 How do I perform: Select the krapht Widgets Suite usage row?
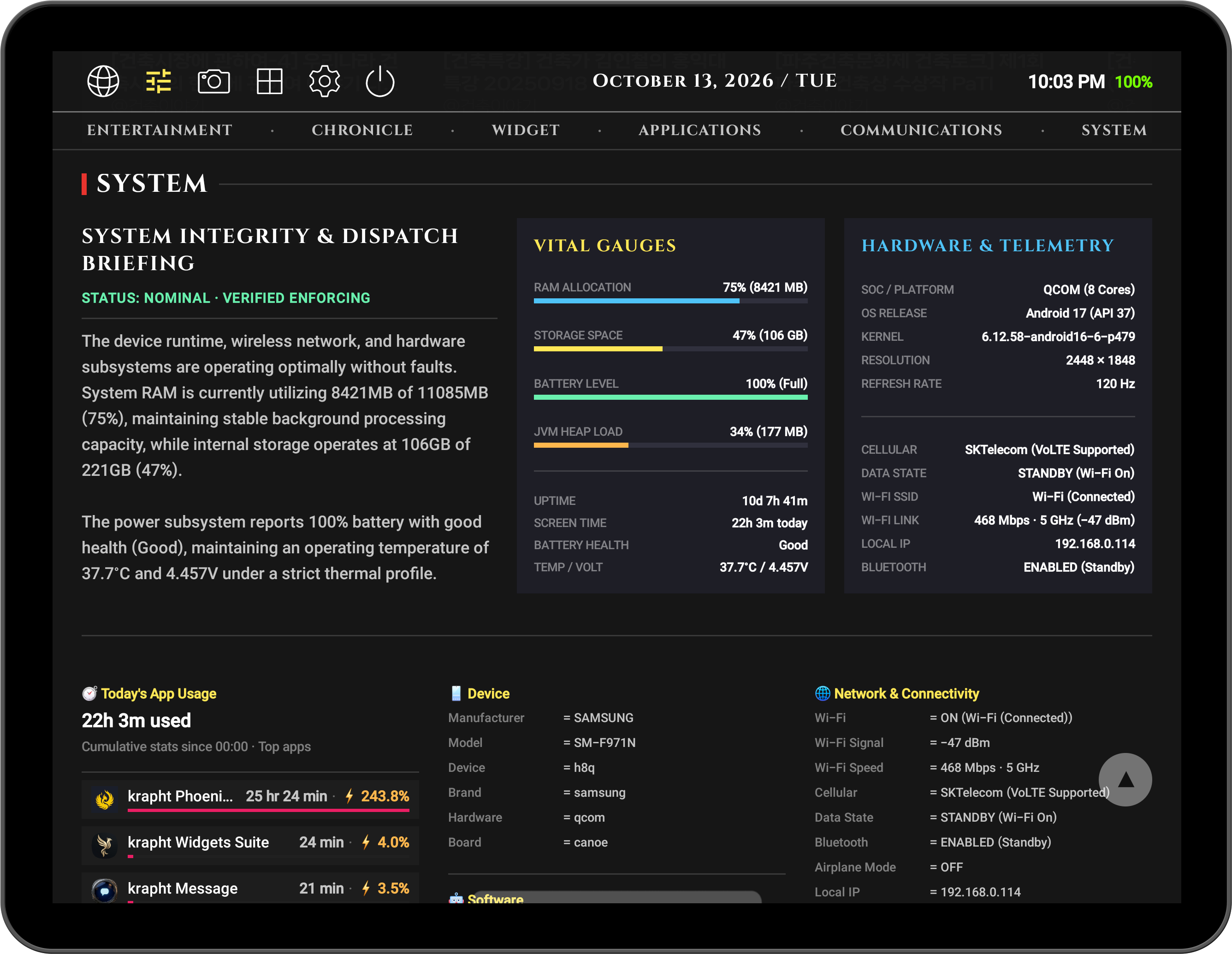(250, 845)
